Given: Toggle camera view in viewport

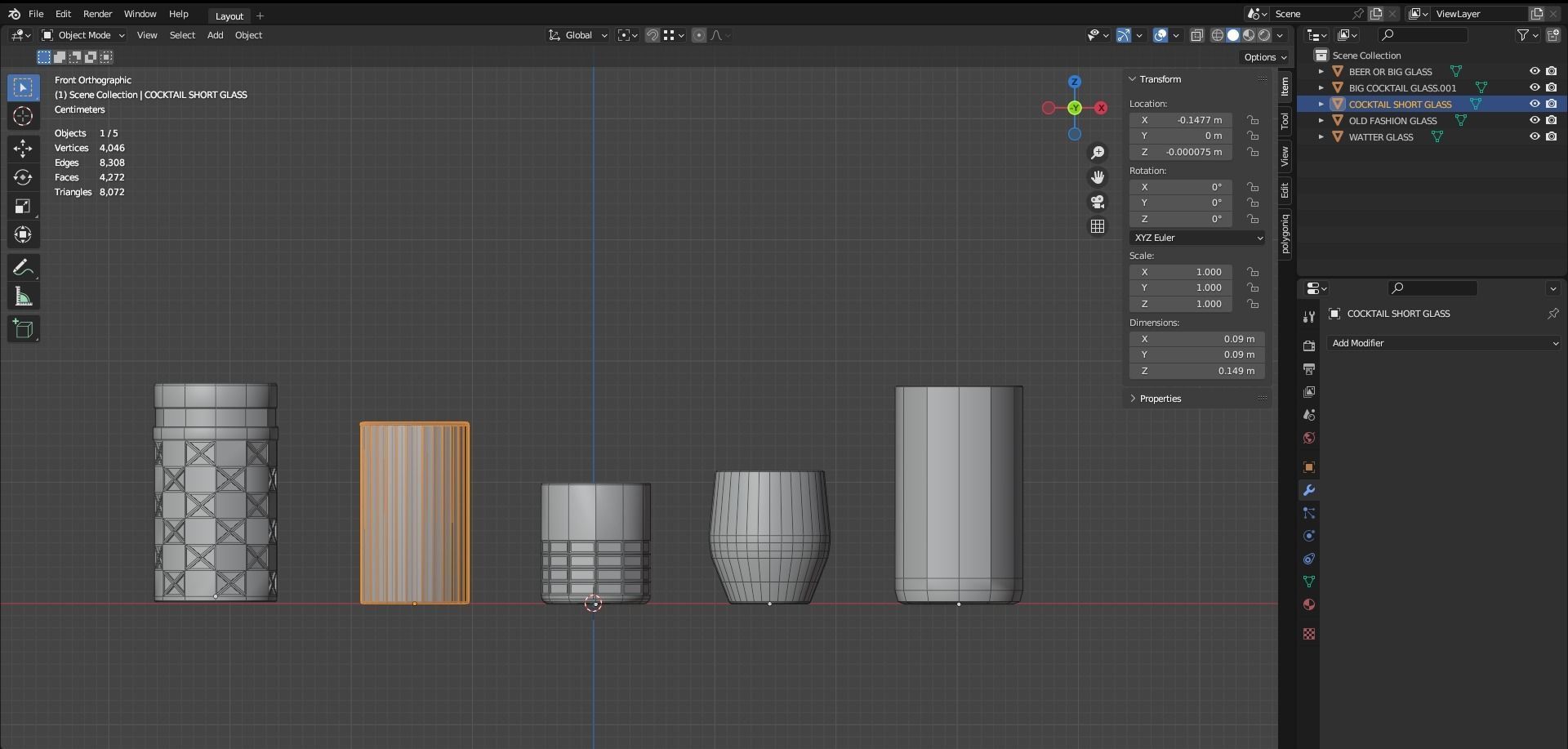Looking at the screenshot, I should (1098, 202).
